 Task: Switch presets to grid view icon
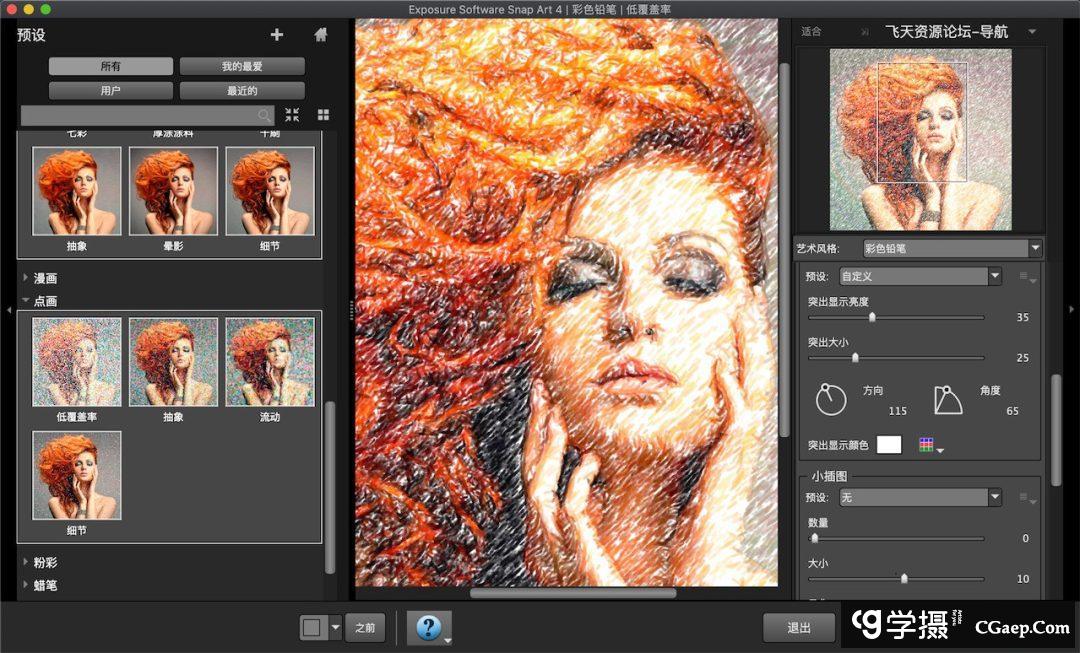pyautogui.click(x=323, y=115)
